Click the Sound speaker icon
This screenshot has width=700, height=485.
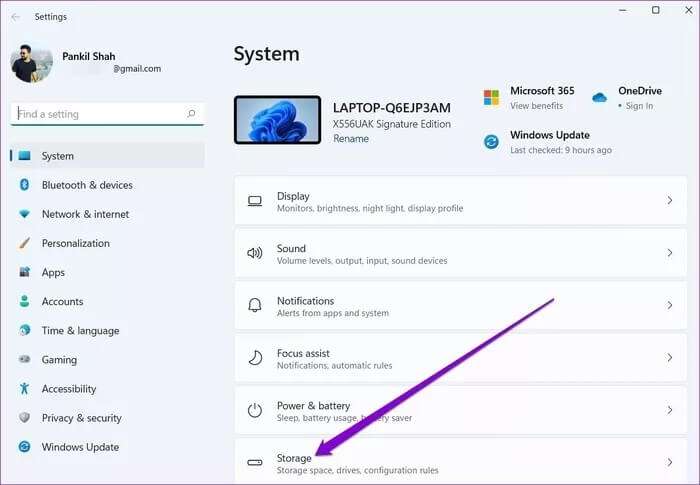pyautogui.click(x=255, y=253)
